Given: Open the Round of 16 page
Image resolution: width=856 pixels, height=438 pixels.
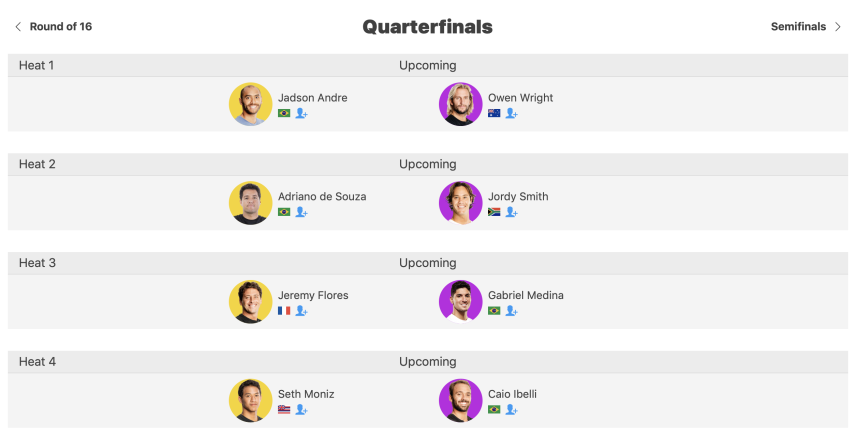Looking at the screenshot, I should pos(61,27).
